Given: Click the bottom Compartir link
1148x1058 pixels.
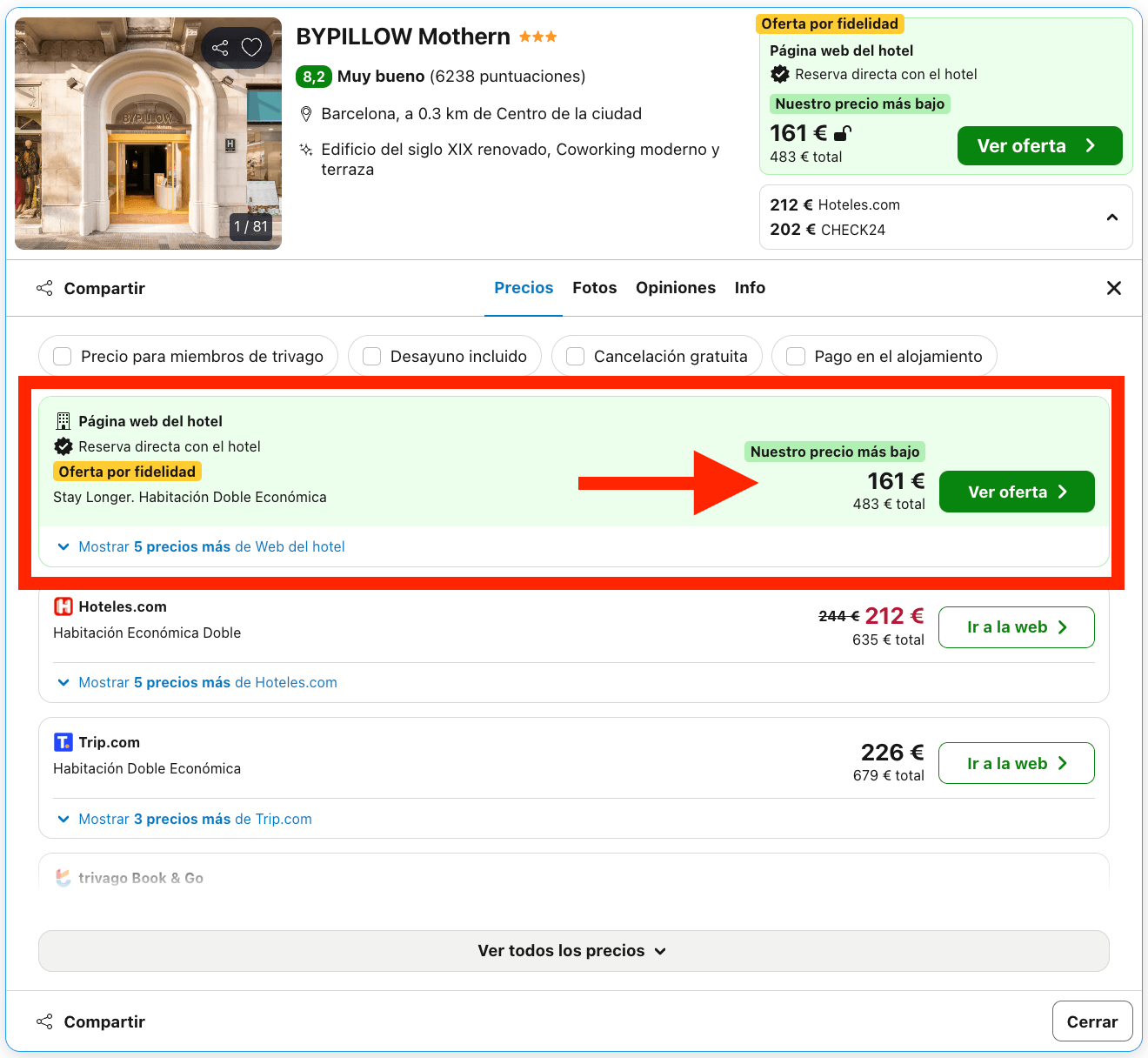Looking at the screenshot, I should click(x=104, y=1021).
